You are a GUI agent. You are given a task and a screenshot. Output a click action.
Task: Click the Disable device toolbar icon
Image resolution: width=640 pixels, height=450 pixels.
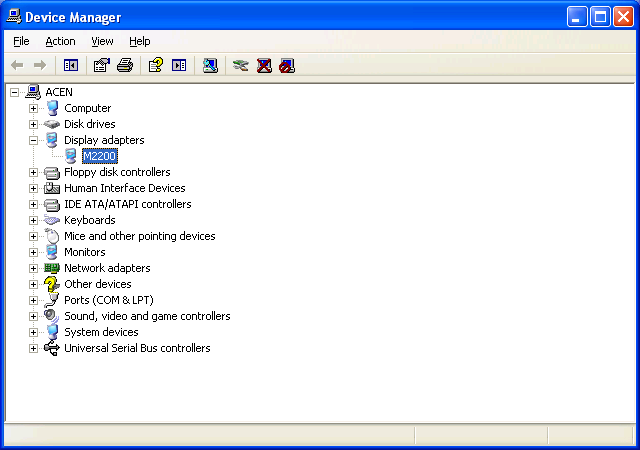287,65
